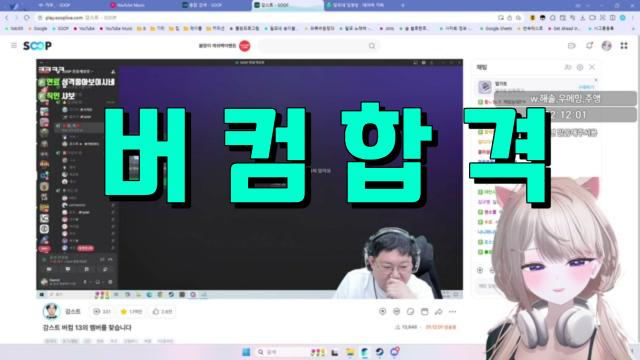Open the SOOP hamburger menu

point(14,45)
